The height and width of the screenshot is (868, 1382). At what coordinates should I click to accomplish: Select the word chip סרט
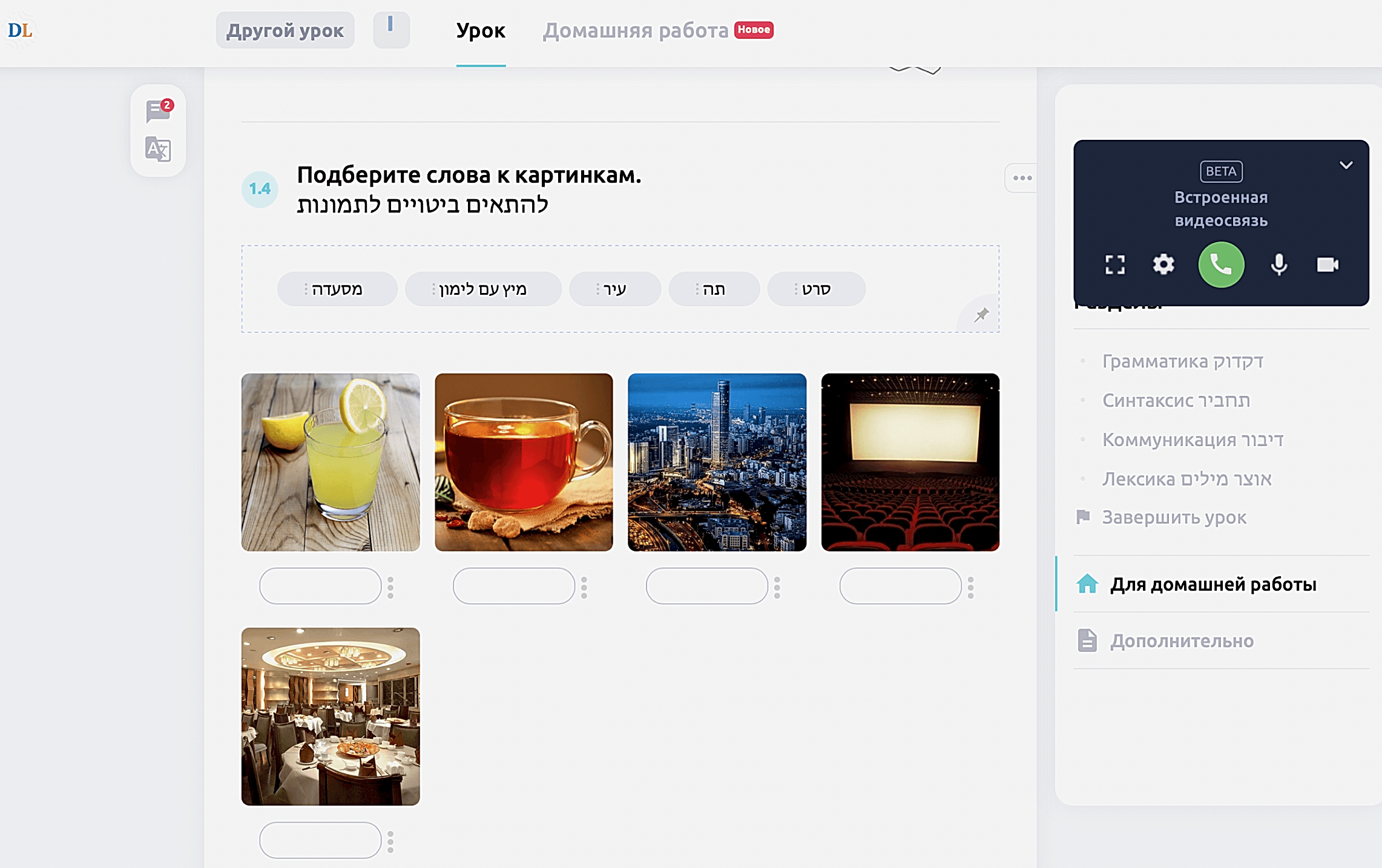point(816,289)
